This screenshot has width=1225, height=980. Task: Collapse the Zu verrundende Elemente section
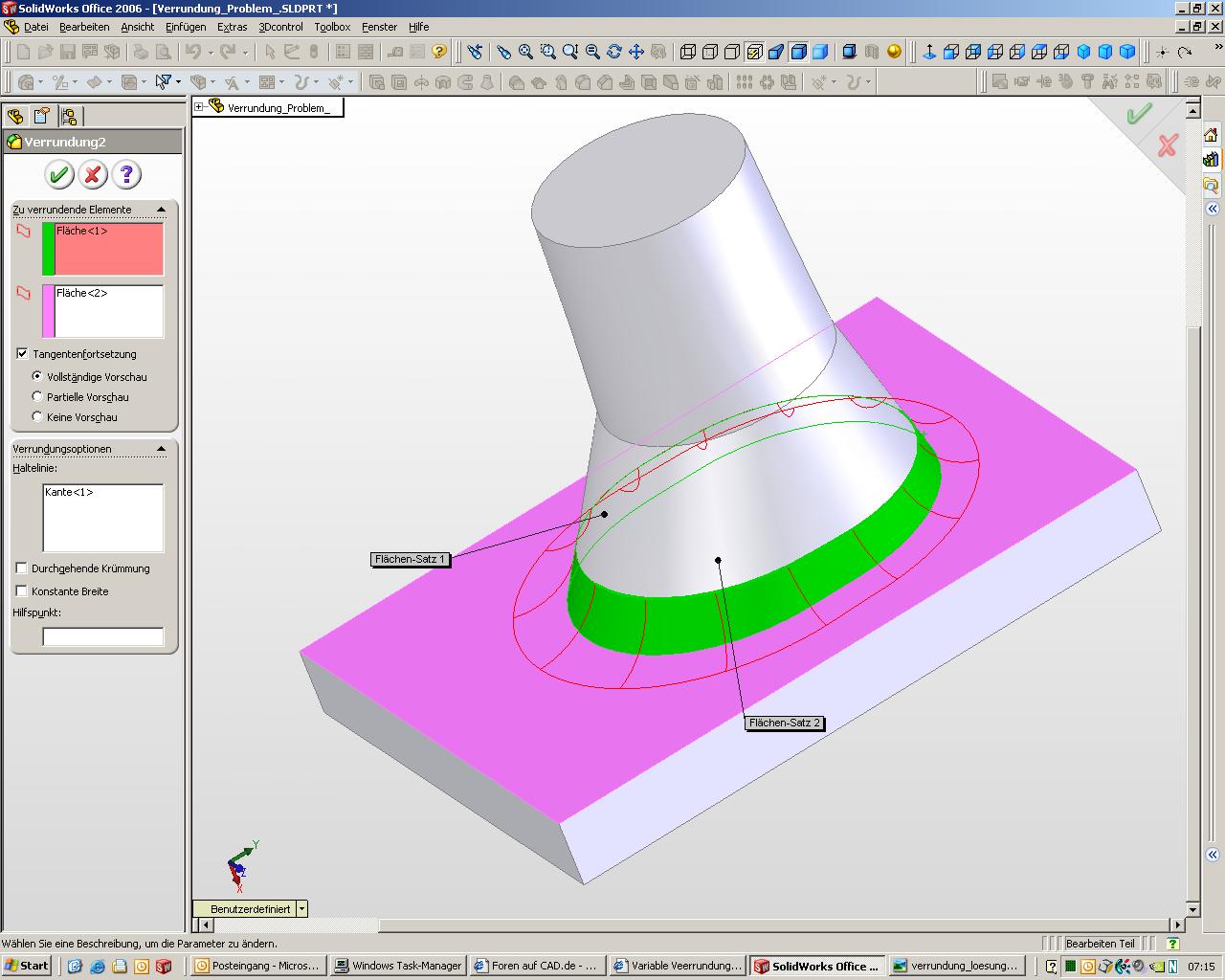point(161,210)
